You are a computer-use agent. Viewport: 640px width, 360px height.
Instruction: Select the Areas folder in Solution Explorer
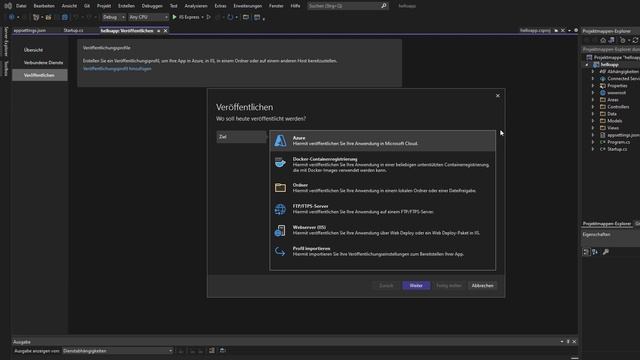pyautogui.click(x=613, y=100)
